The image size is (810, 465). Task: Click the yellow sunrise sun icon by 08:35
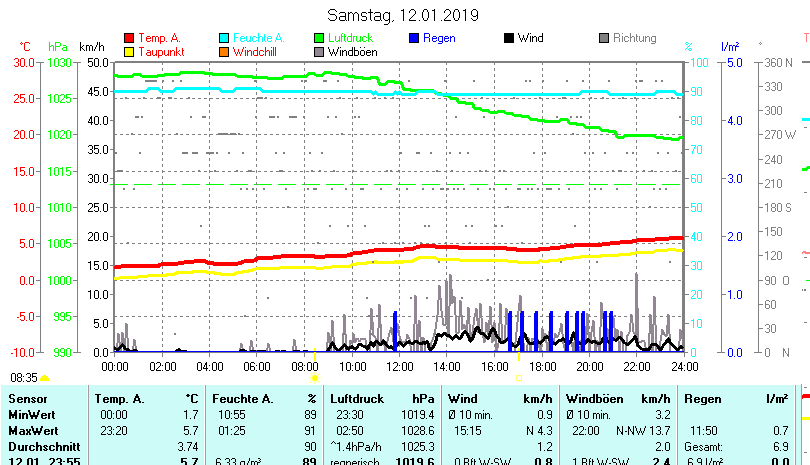[45, 378]
